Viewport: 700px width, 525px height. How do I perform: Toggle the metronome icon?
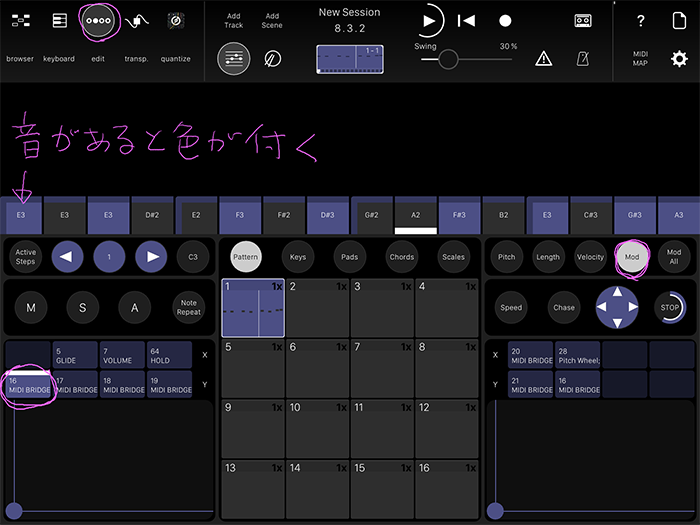(x=583, y=58)
